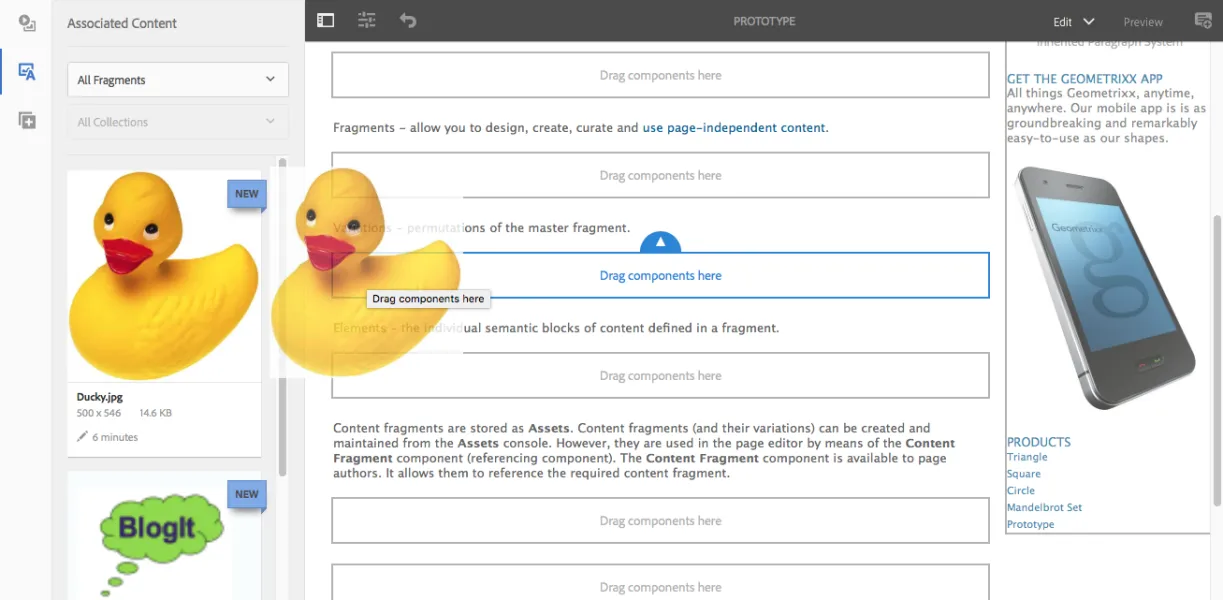
Task: Switch to Preview mode
Action: click(1143, 21)
